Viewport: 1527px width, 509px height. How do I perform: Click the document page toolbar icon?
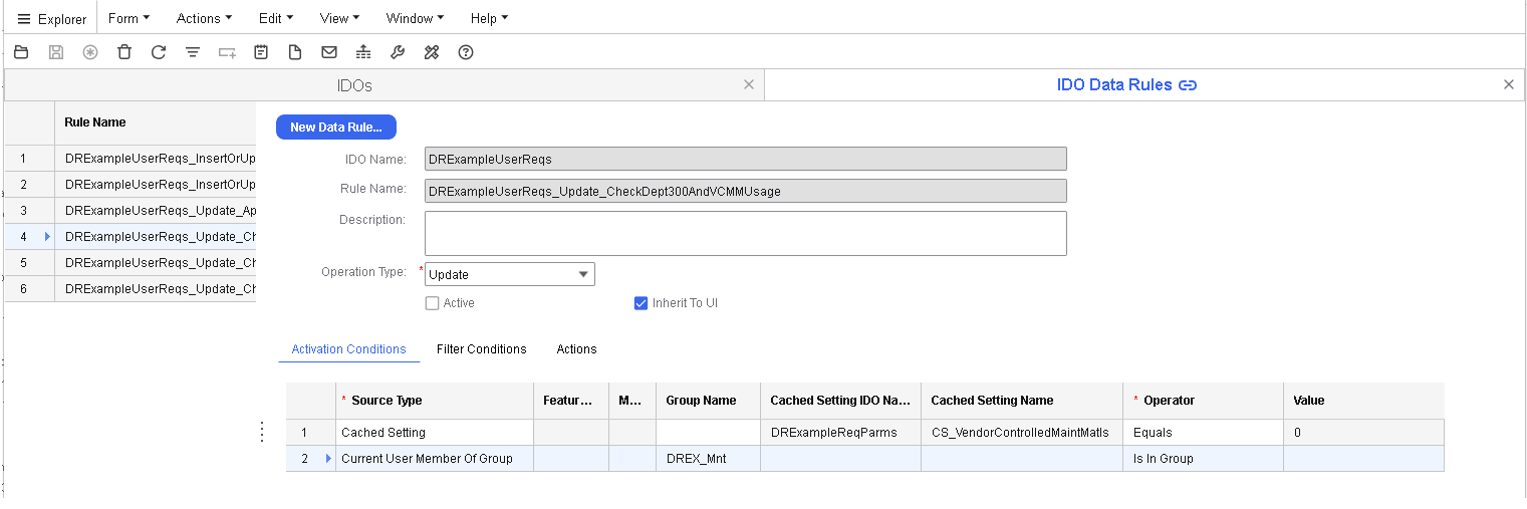(x=295, y=52)
